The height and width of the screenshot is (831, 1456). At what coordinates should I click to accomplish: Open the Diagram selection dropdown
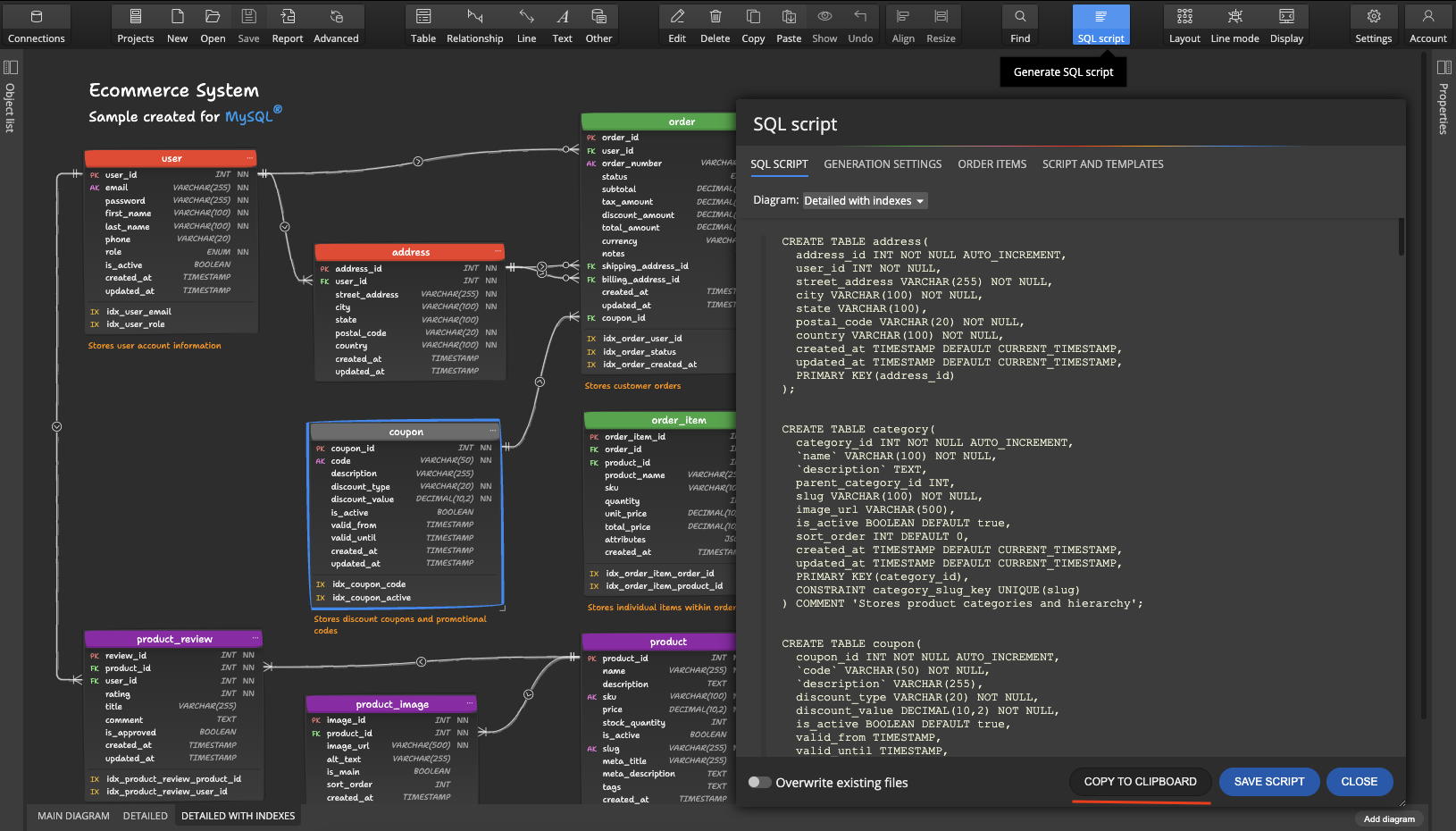click(865, 201)
